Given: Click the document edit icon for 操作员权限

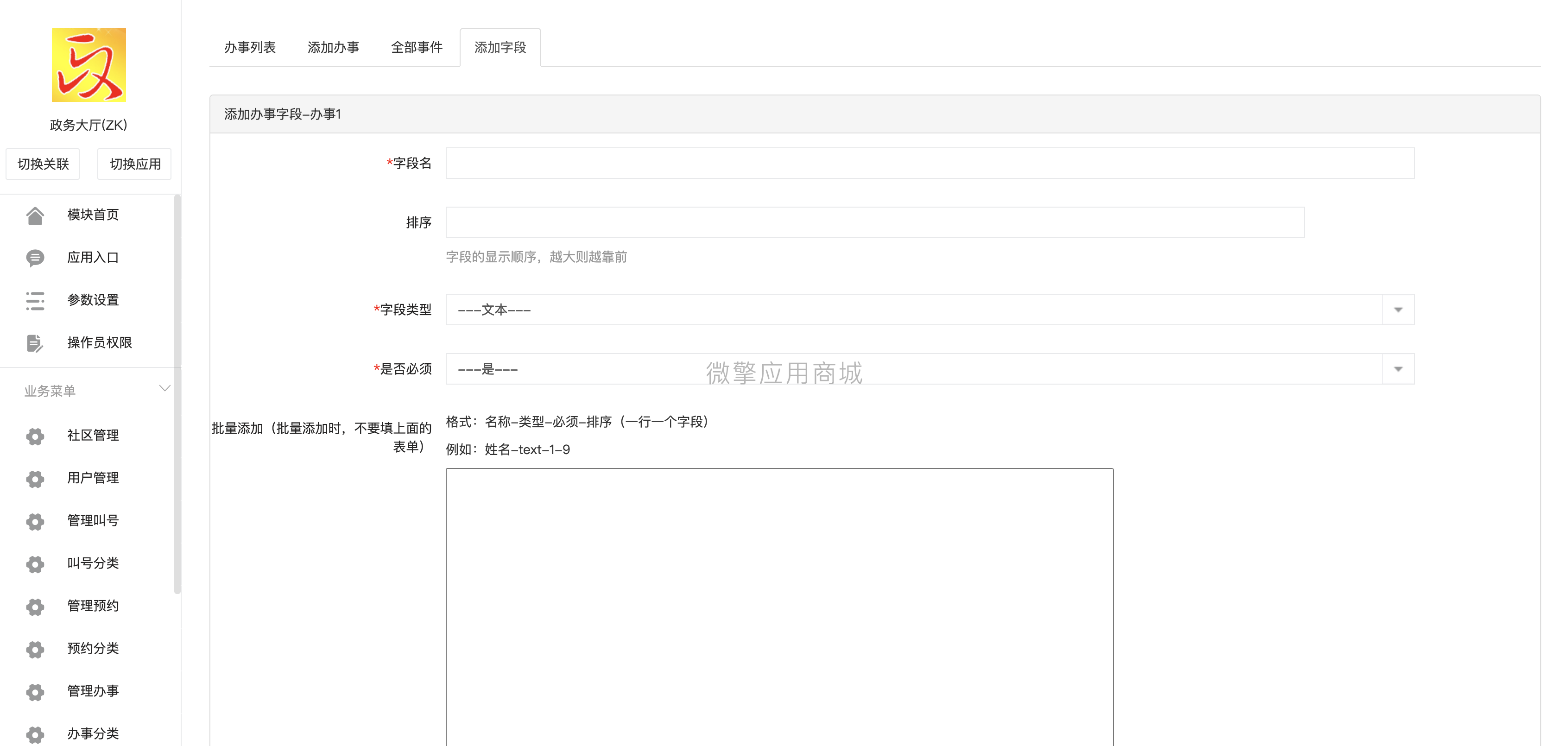Looking at the screenshot, I should point(35,343).
